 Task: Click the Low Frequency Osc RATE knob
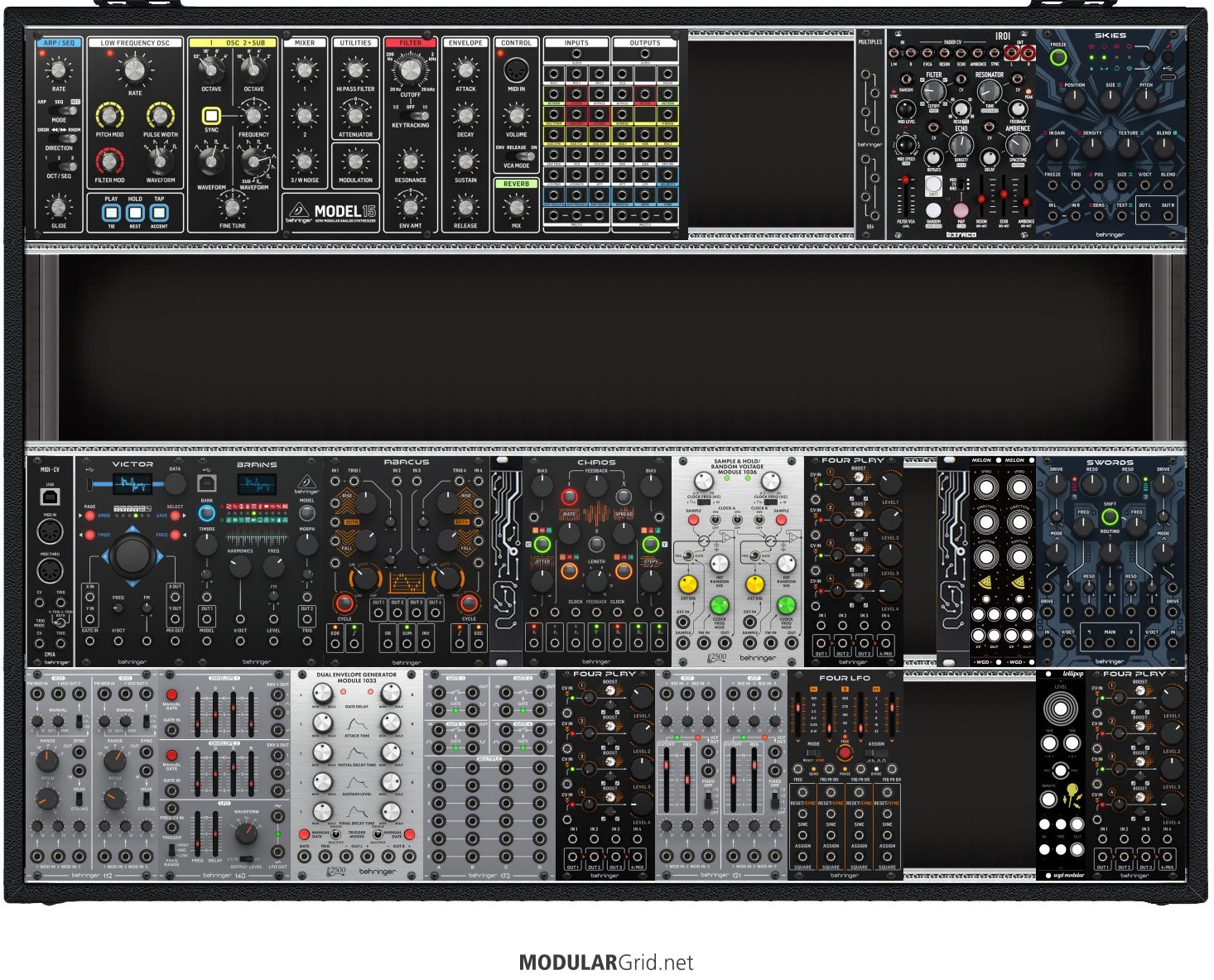point(135,70)
